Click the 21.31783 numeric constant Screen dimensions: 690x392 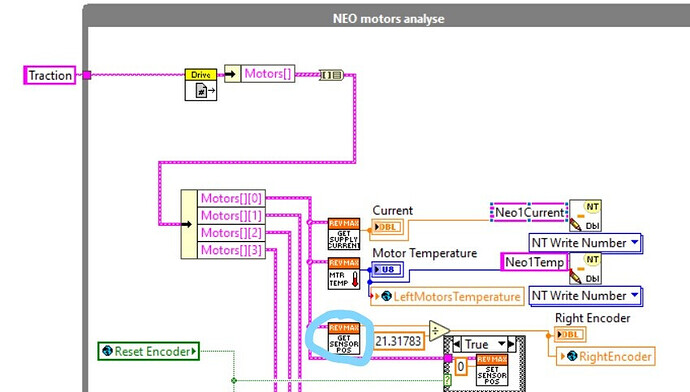398,341
